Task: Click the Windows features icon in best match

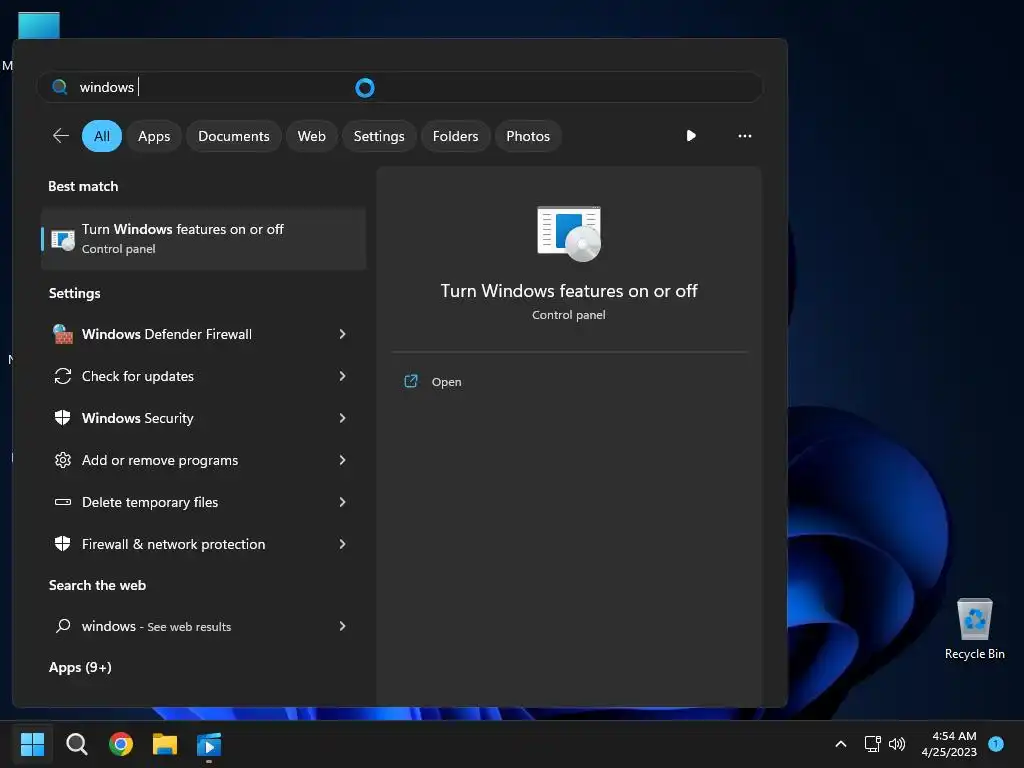Action: point(63,239)
